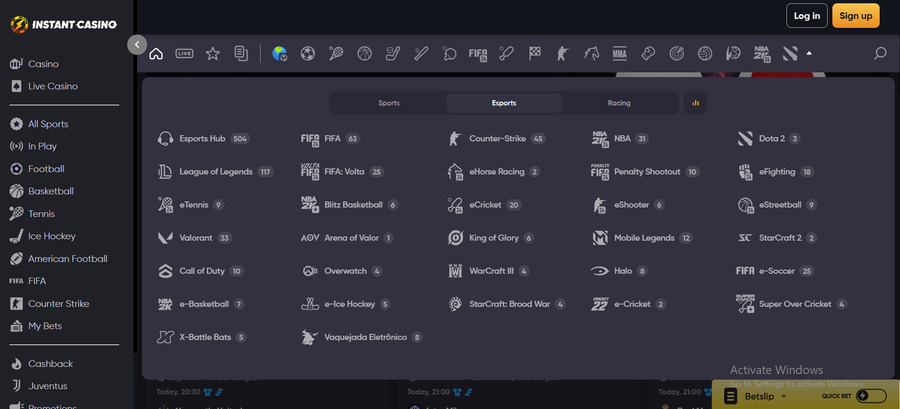Viewport: 900px width, 409px height.
Task: Switch to the Sports tab
Action: [389, 103]
